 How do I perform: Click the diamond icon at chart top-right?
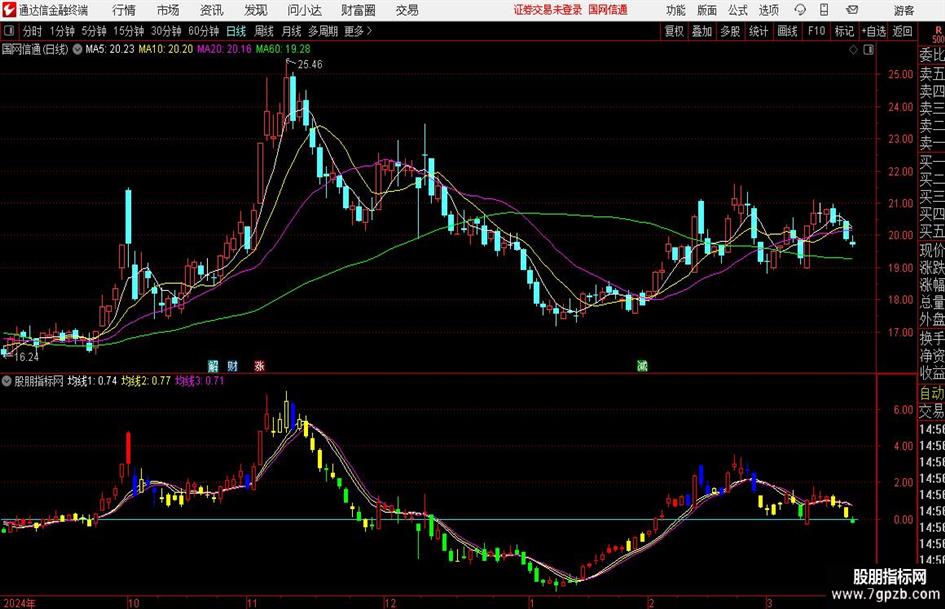click(853, 50)
